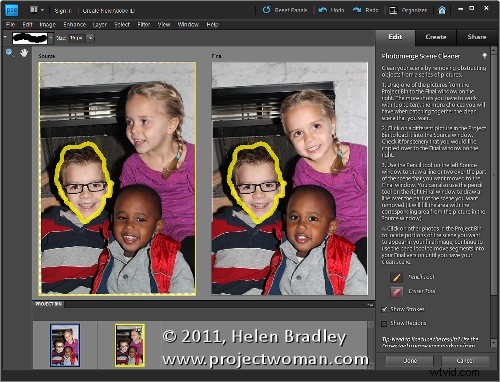
Task: Go to the Home welcome screen icon
Action: (x=442, y=10)
